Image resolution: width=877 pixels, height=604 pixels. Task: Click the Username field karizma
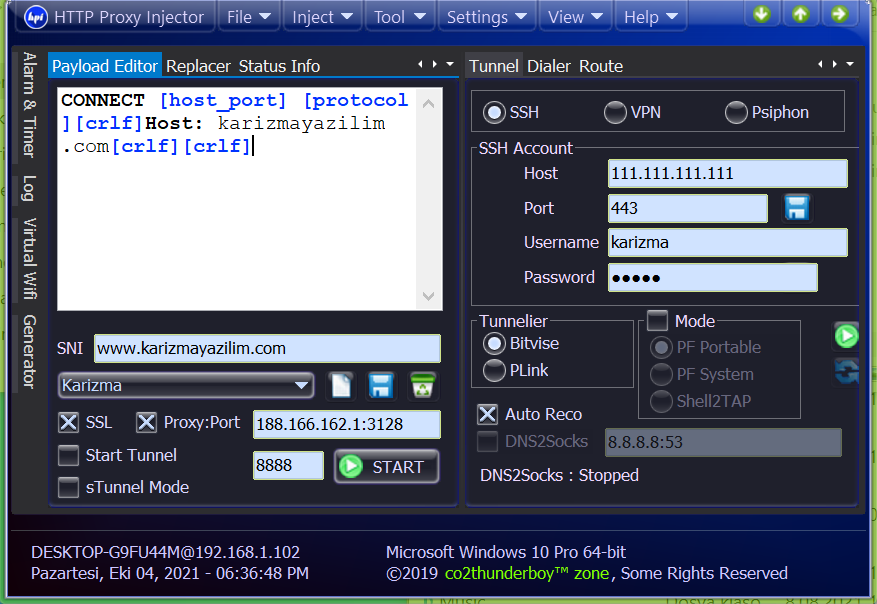click(728, 242)
